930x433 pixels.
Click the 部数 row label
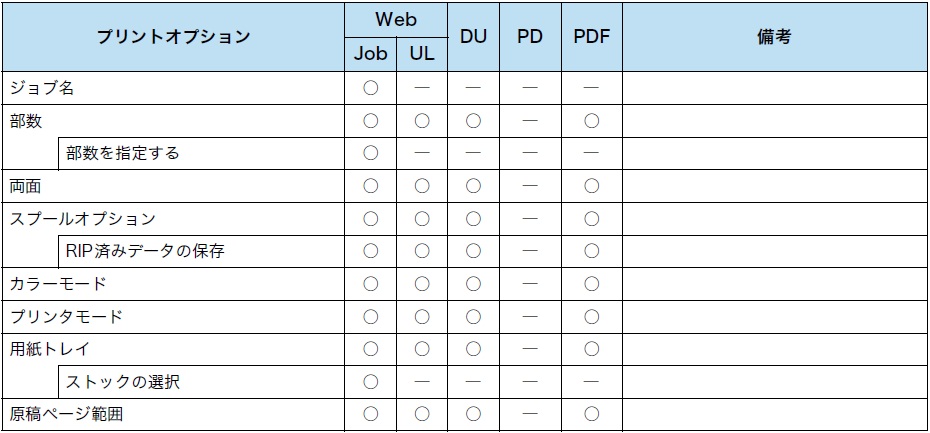(26, 121)
